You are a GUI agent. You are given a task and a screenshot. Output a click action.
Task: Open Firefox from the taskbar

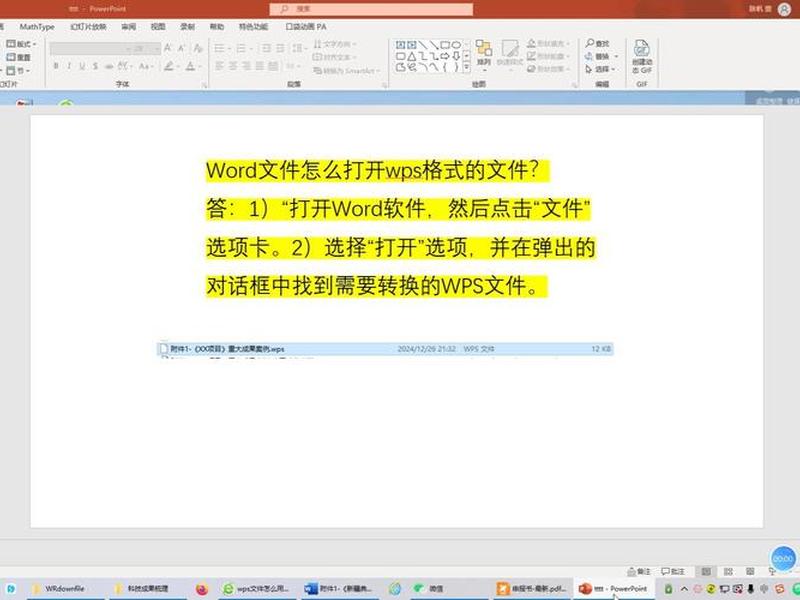click(x=202, y=589)
